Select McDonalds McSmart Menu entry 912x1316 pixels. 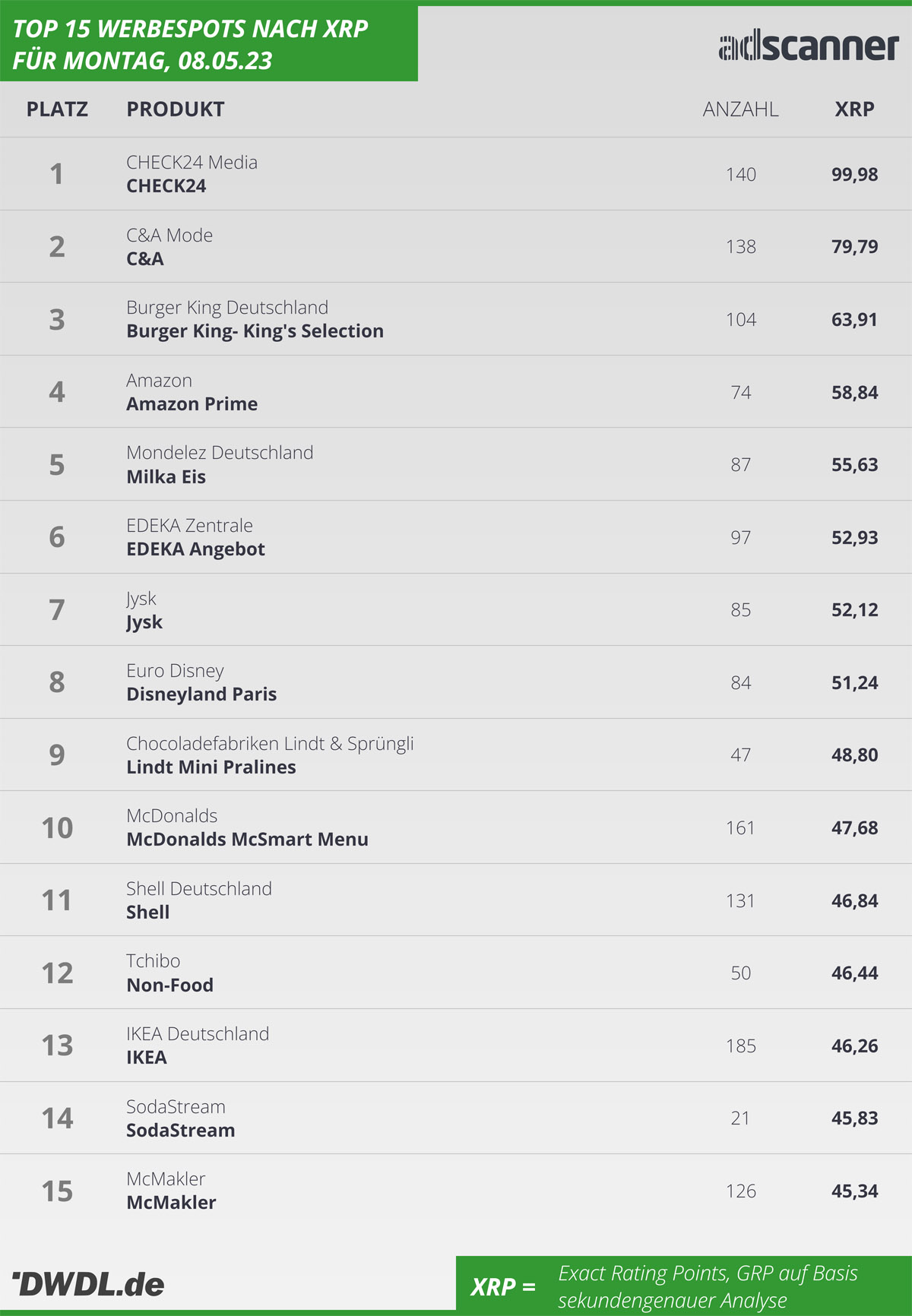247,840
